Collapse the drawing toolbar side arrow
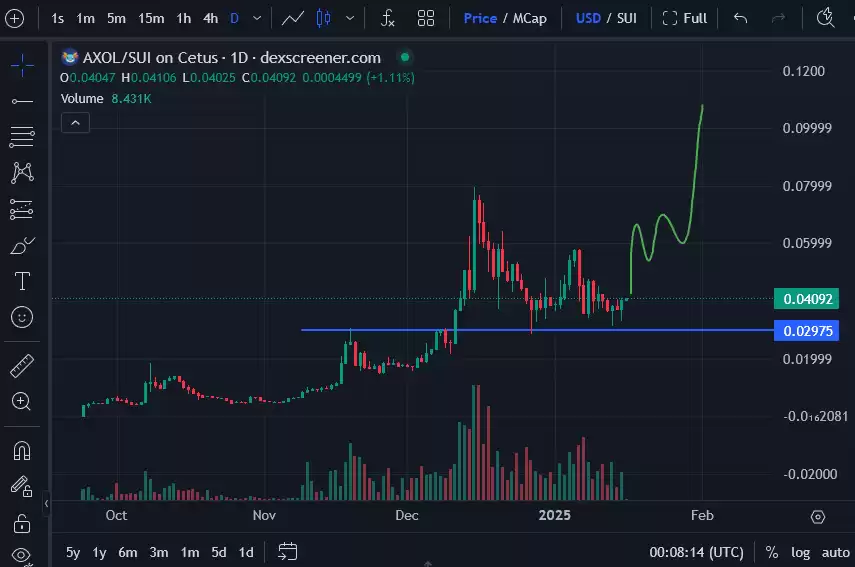Screen dimensions: 855x567 (46, 503)
